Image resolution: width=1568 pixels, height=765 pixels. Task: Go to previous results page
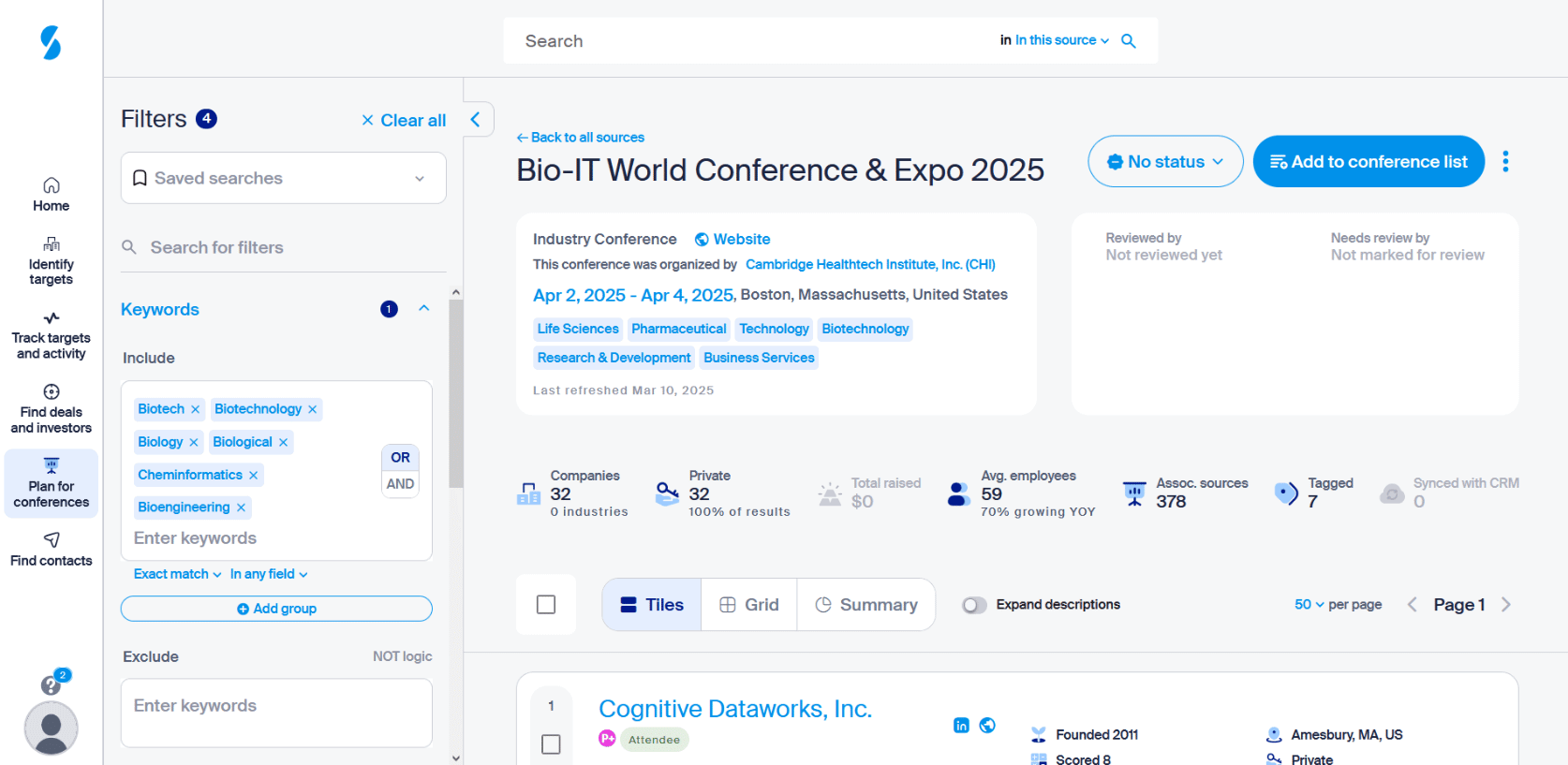pyautogui.click(x=1412, y=605)
